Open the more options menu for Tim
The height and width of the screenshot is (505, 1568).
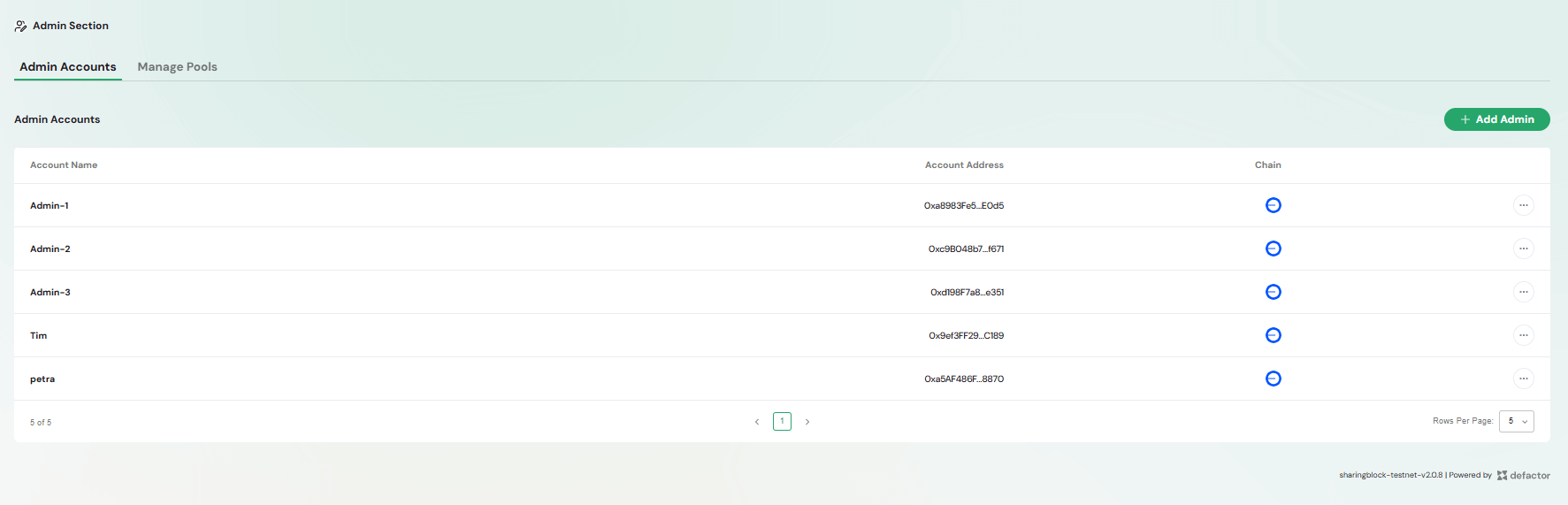point(1523,335)
